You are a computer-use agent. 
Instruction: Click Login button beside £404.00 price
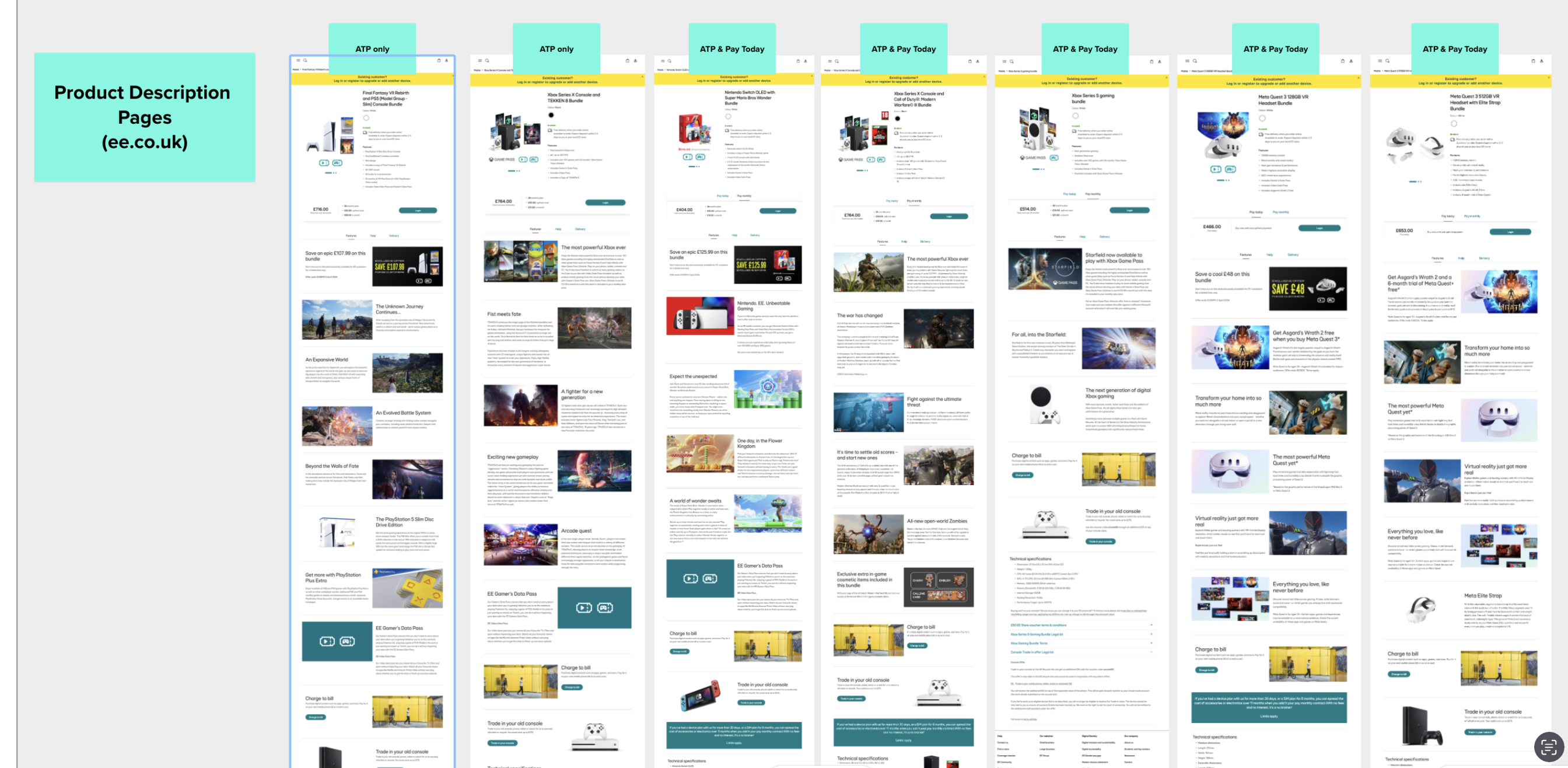pyautogui.click(x=778, y=211)
